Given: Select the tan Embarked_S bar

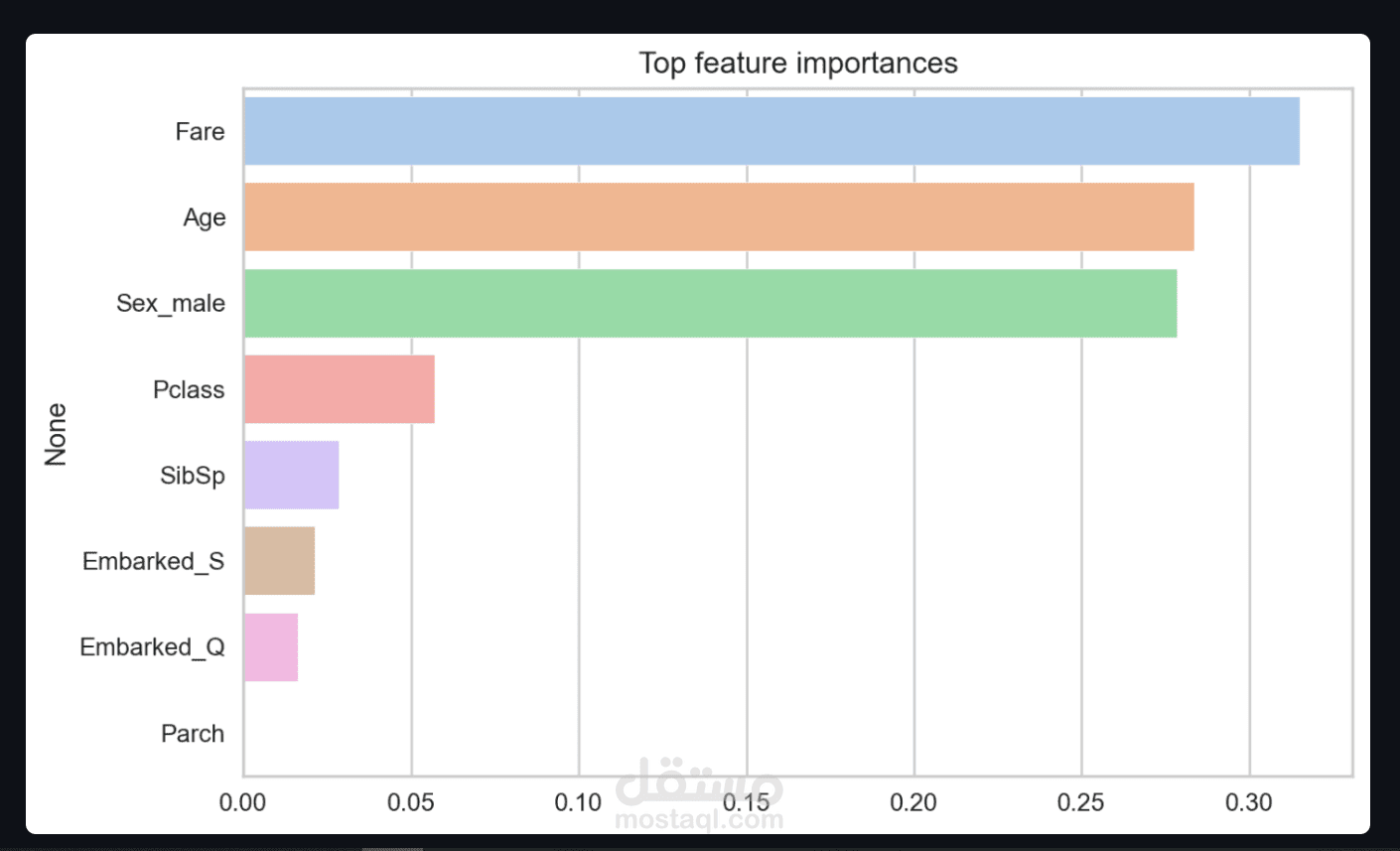Looking at the screenshot, I should click(279, 561).
